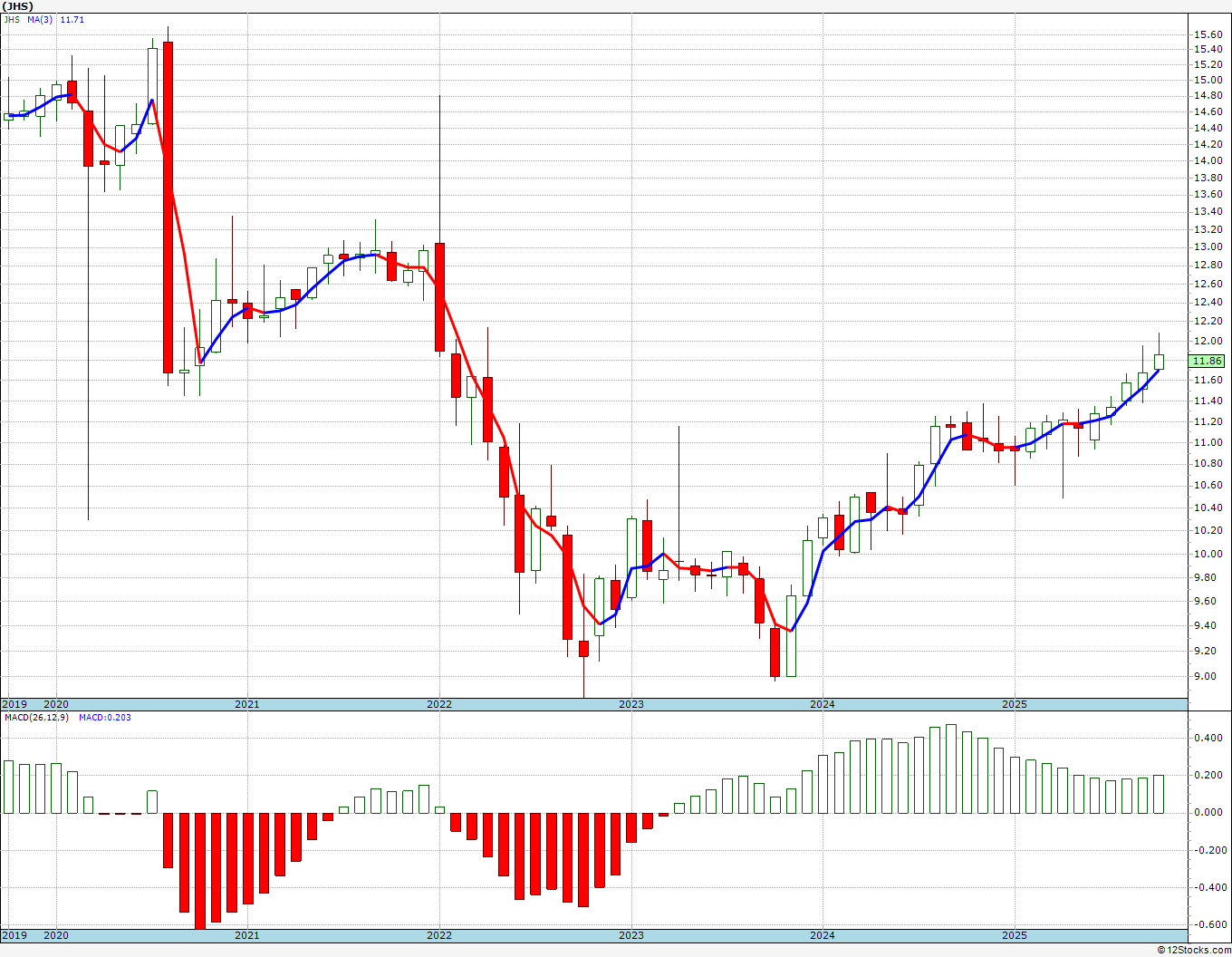Select the 11.71 moving average value
The width and height of the screenshot is (1232, 957).
coord(72,19)
